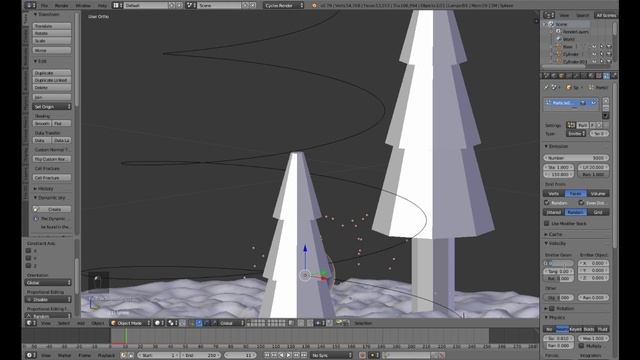The image size is (640, 360).
Task: Enable Use Modifier Stack checkbox
Action: [x=547, y=223]
